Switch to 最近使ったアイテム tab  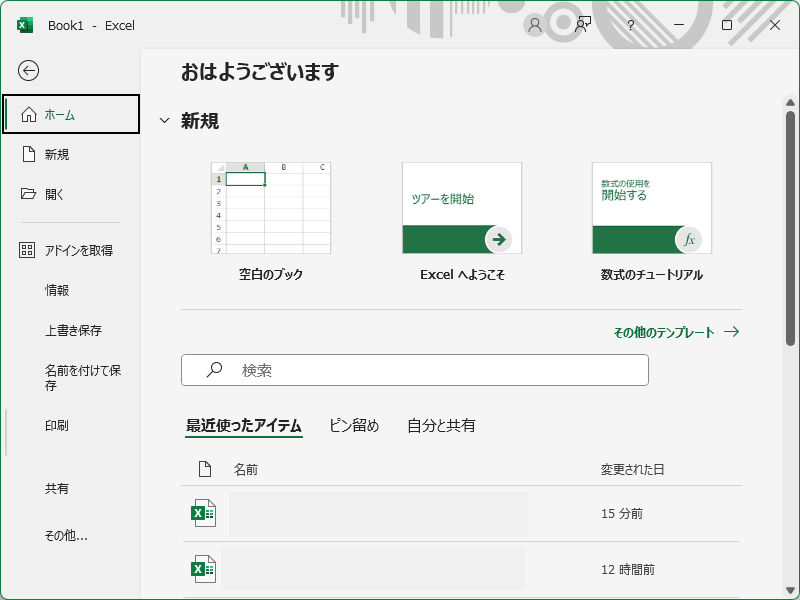coord(244,426)
